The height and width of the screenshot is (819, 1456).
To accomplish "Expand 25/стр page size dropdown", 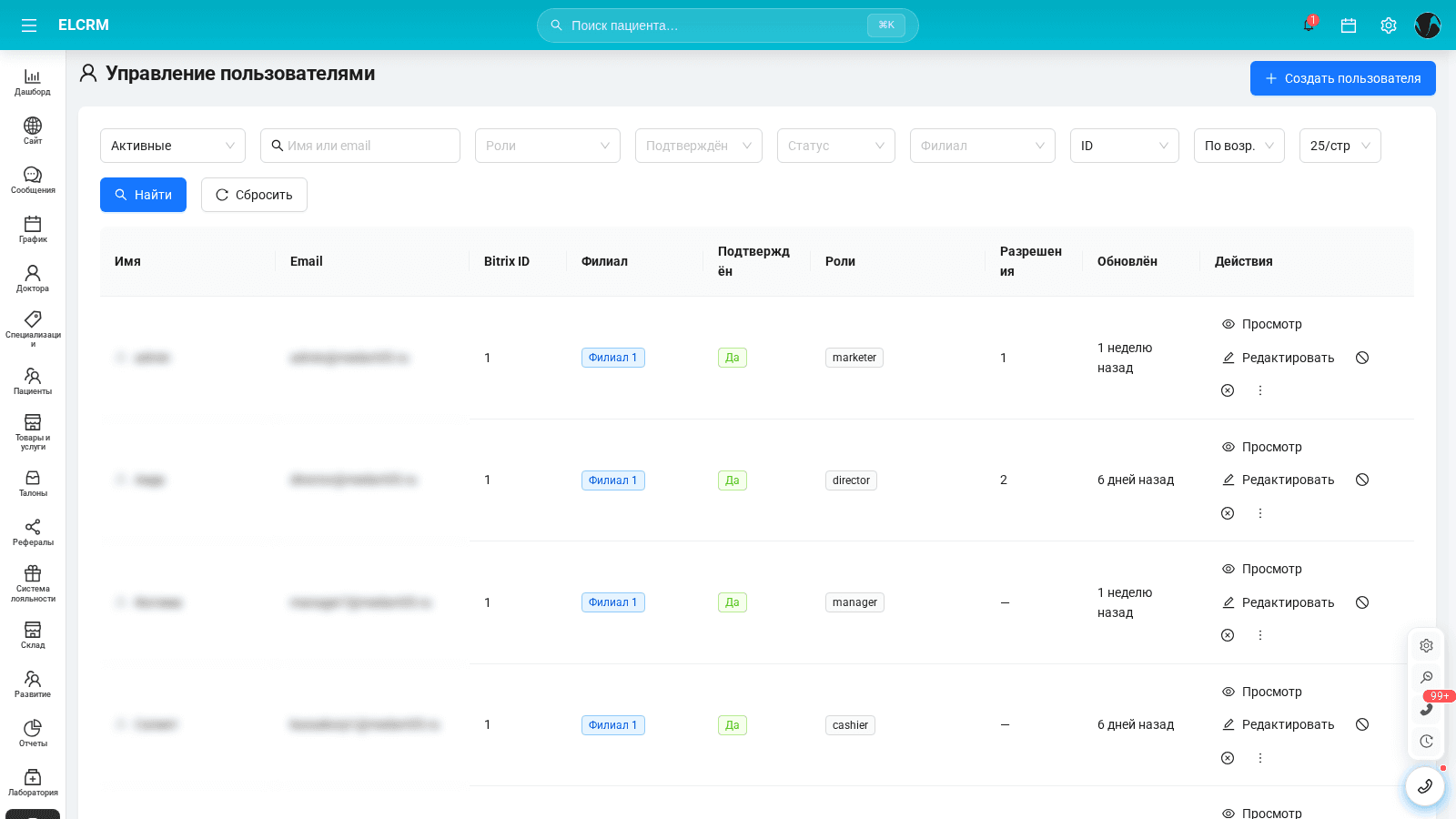I will coord(1340,146).
